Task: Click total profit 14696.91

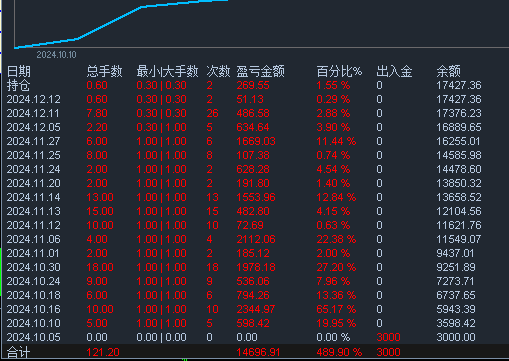Action: [x=258, y=352]
